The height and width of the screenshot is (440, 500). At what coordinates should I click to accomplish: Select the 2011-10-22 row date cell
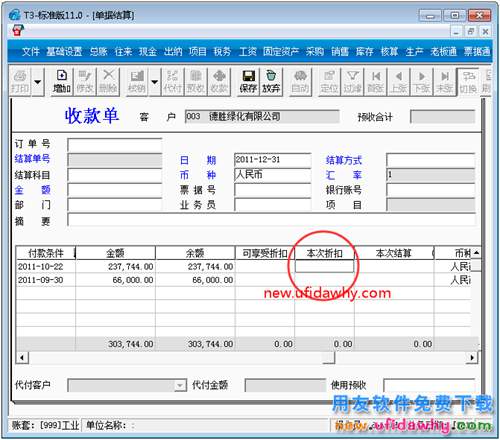click(x=46, y=267)
